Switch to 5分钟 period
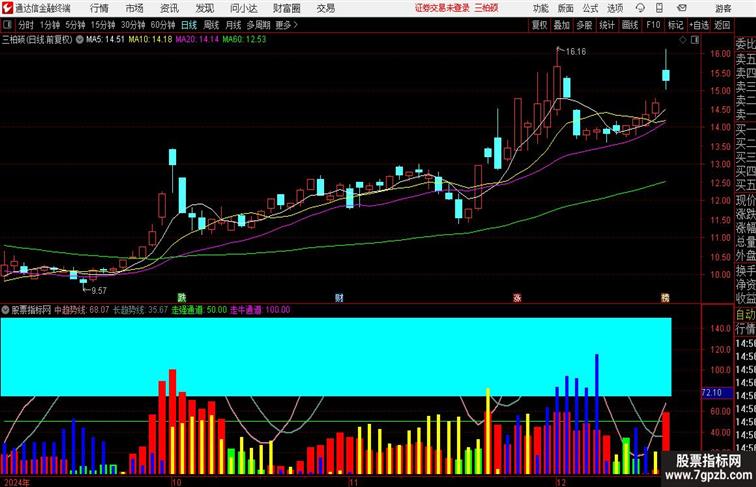 click(x=75, y=25)
